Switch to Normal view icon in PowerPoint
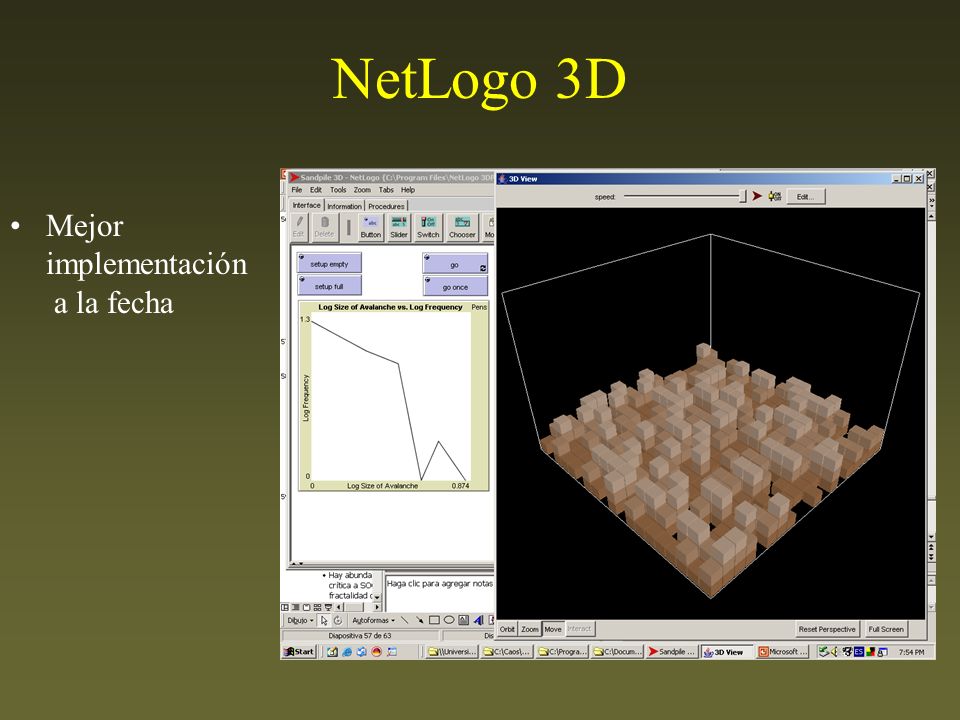The width and height of the screenshot is (960, 720). (x=285, y=607)
